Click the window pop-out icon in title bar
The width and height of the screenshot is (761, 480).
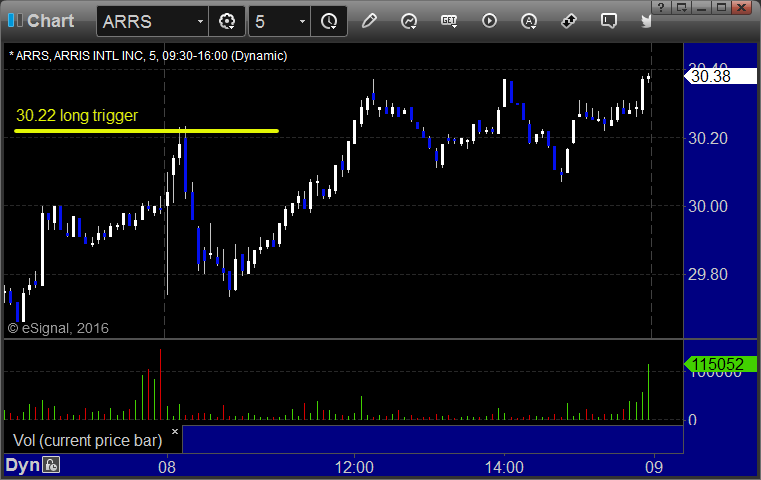[681, 7]
